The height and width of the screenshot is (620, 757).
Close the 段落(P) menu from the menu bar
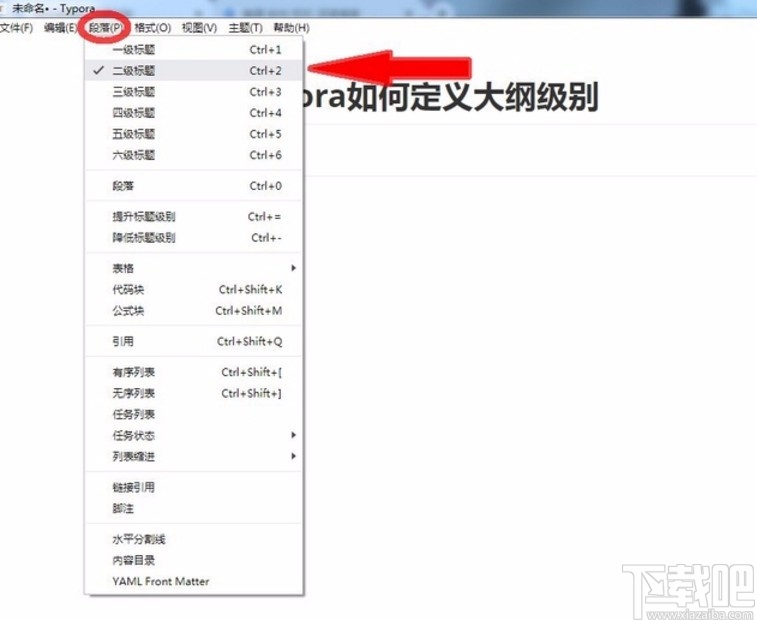click(106, 28)
